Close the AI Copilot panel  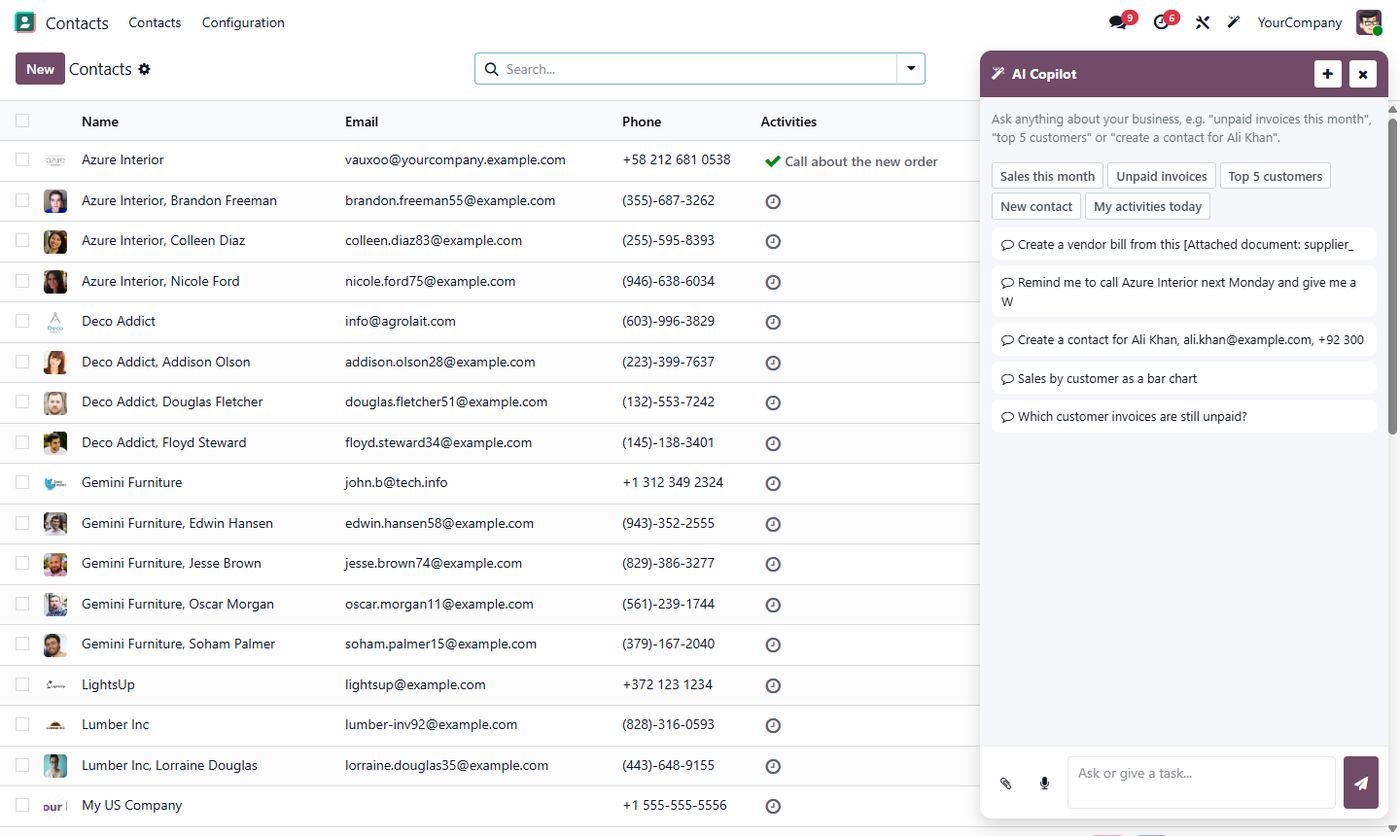coord(1362,74)
